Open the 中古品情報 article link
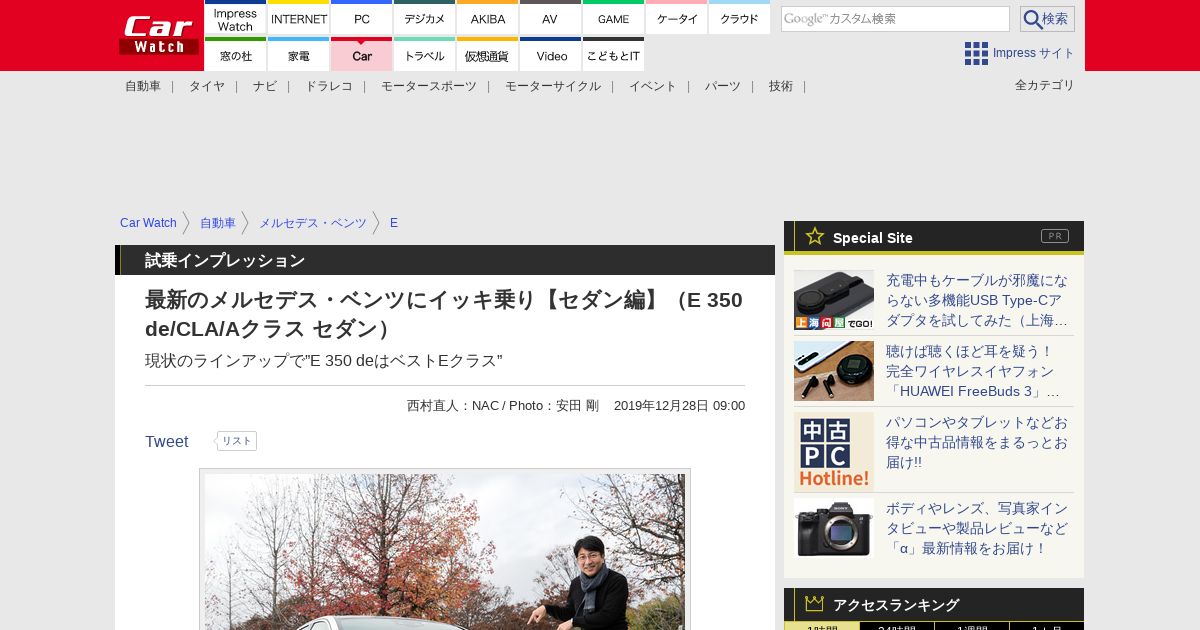Screen dimensions: 1200x630 point(977,442)
